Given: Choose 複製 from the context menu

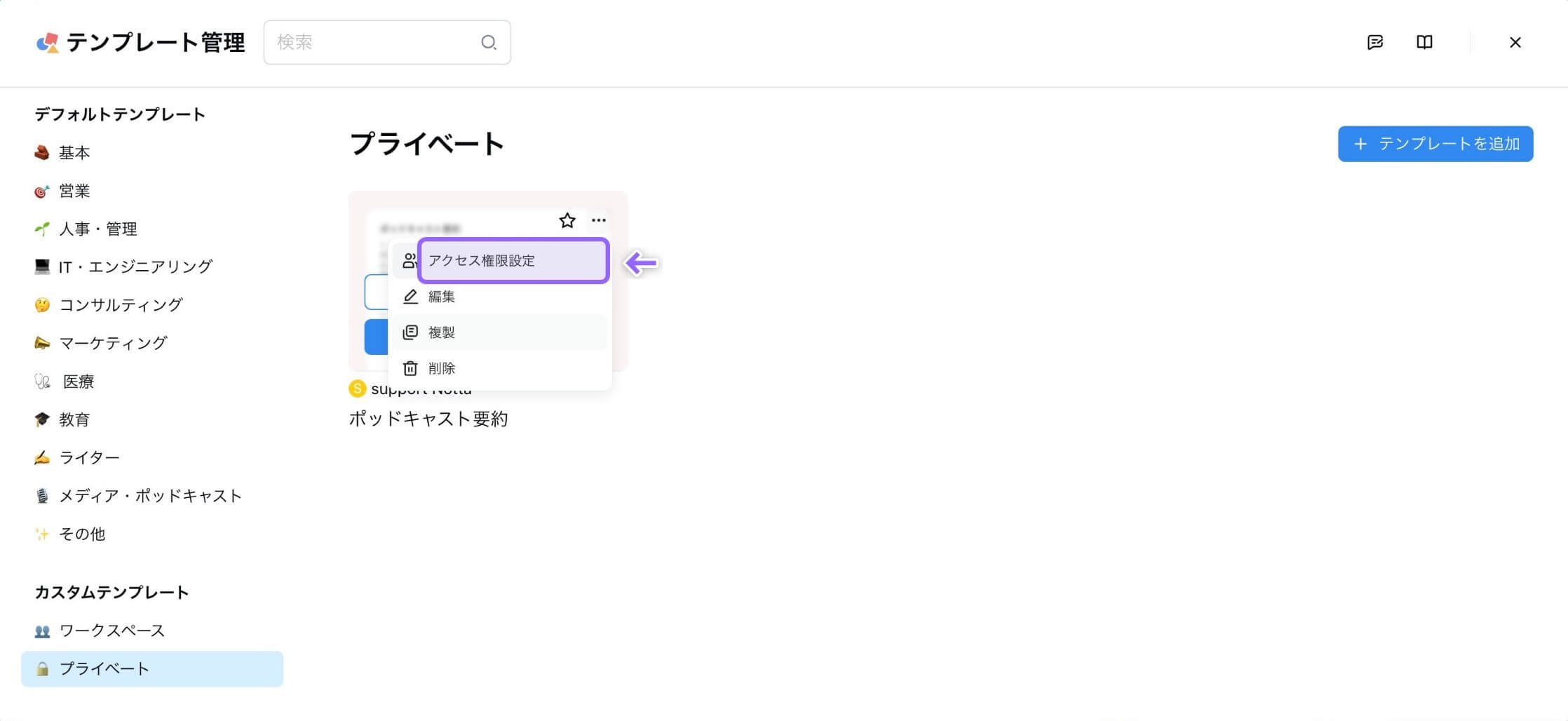Looking at the screenshot, I should [x=500, y=332].
